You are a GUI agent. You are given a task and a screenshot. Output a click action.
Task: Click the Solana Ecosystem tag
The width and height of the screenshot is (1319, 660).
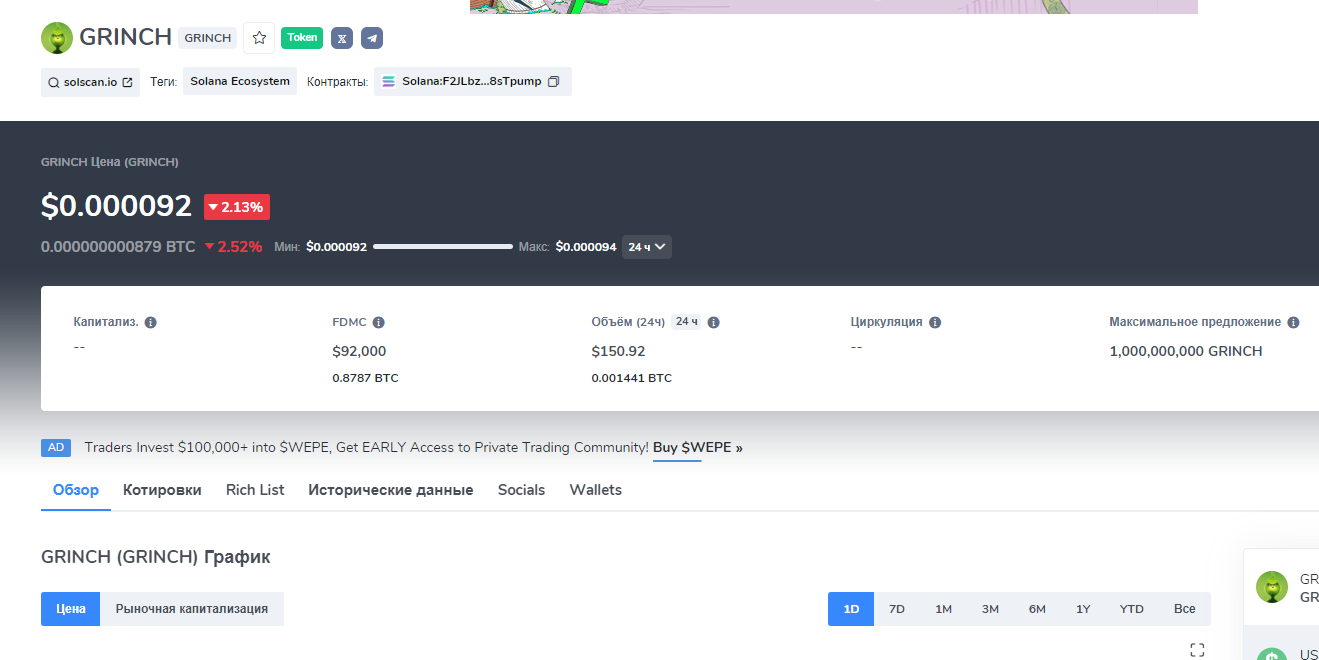pos(240,82)
